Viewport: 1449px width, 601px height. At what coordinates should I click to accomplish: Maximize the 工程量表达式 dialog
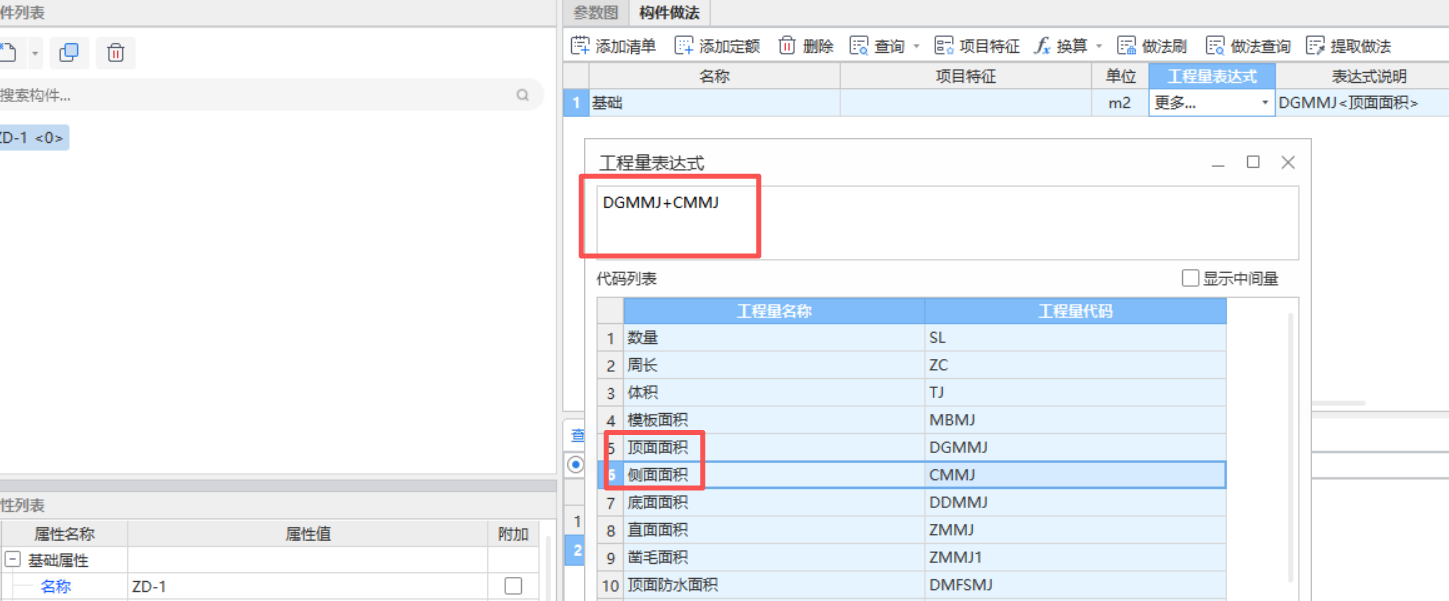coord(1253,162)
